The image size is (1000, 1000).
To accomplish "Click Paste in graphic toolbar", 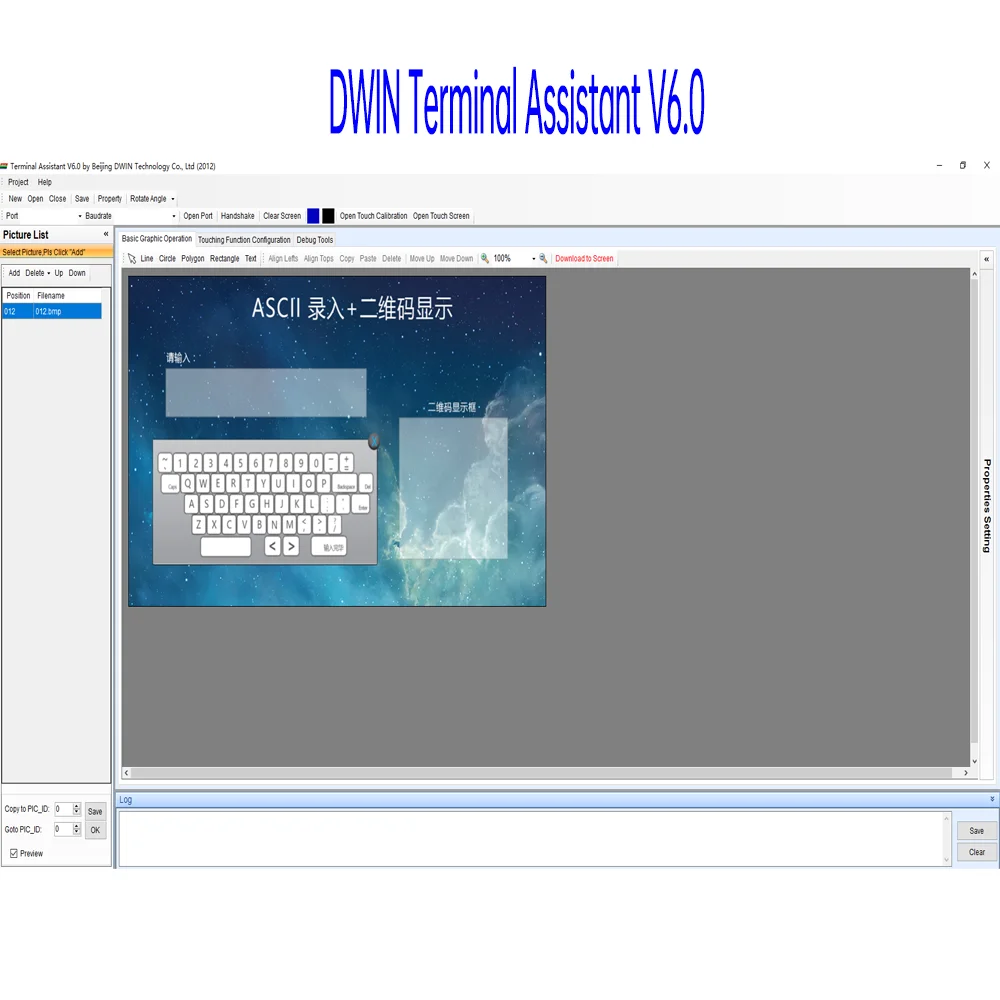I will point(368,258).
